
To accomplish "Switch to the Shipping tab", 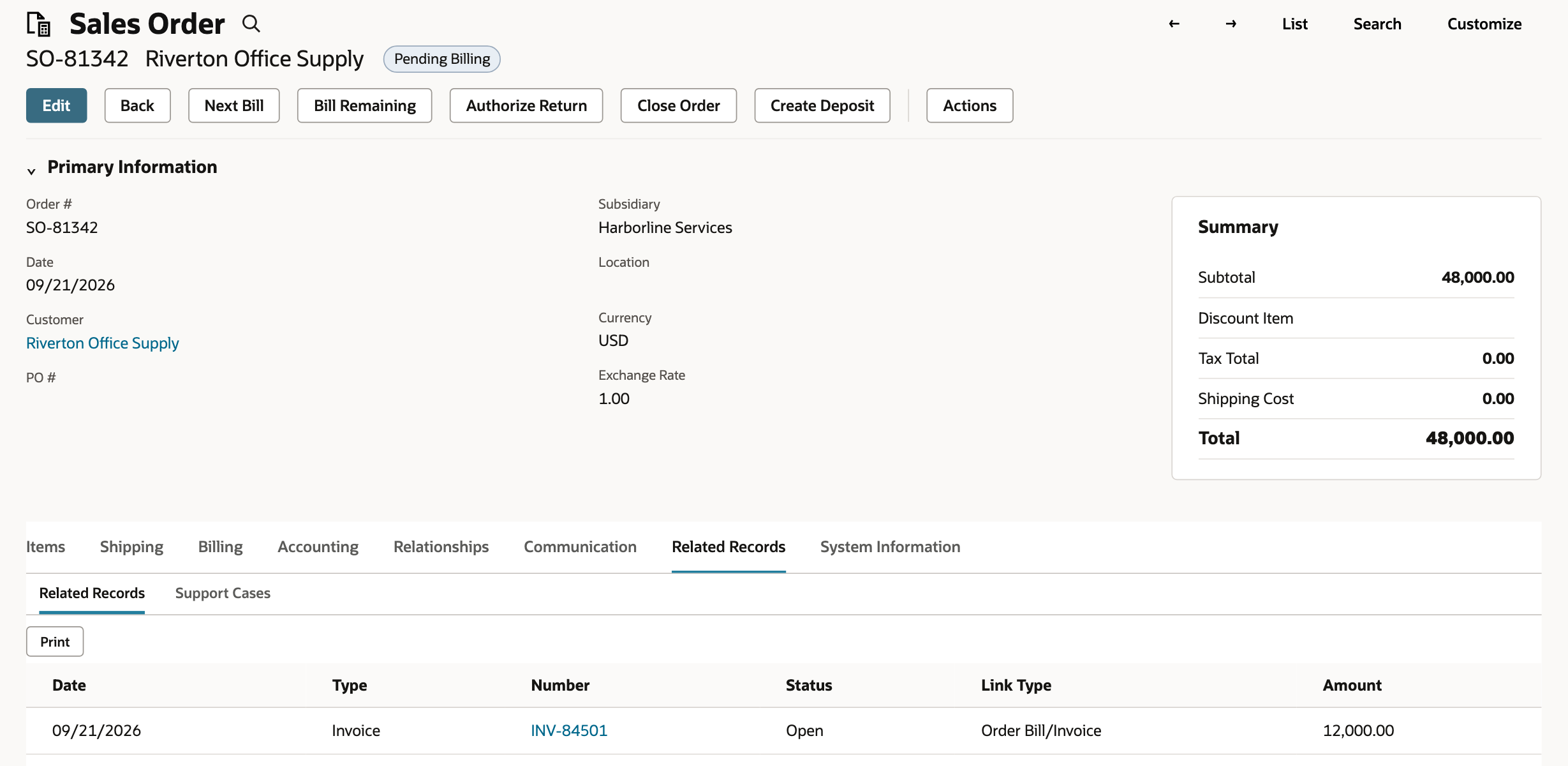I will pos(131,546).
